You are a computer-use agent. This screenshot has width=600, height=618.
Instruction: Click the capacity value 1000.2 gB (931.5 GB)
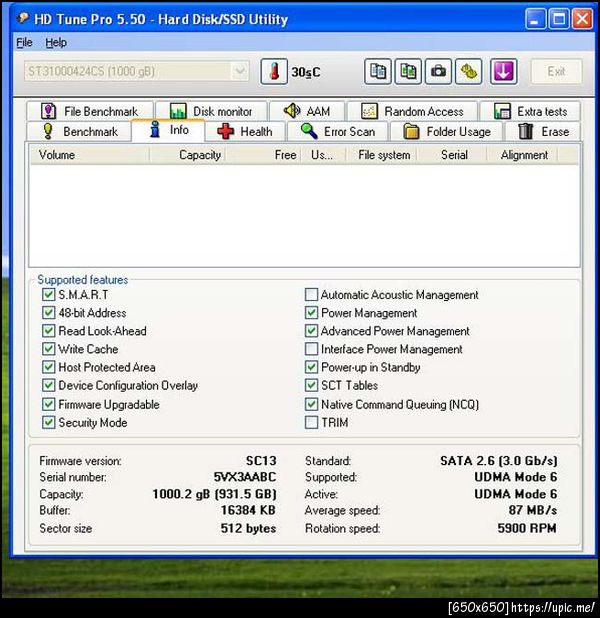(214, 494)
